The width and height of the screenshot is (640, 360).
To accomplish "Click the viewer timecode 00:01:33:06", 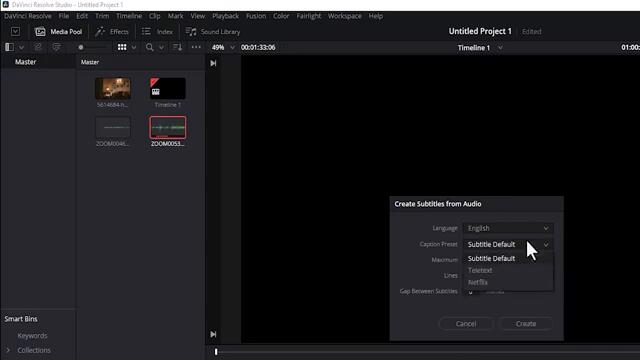I will click(x=258, y=47).
